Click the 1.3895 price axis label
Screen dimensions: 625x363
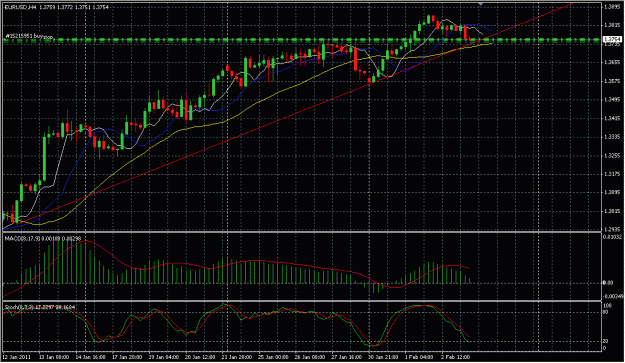coord(613,7)
